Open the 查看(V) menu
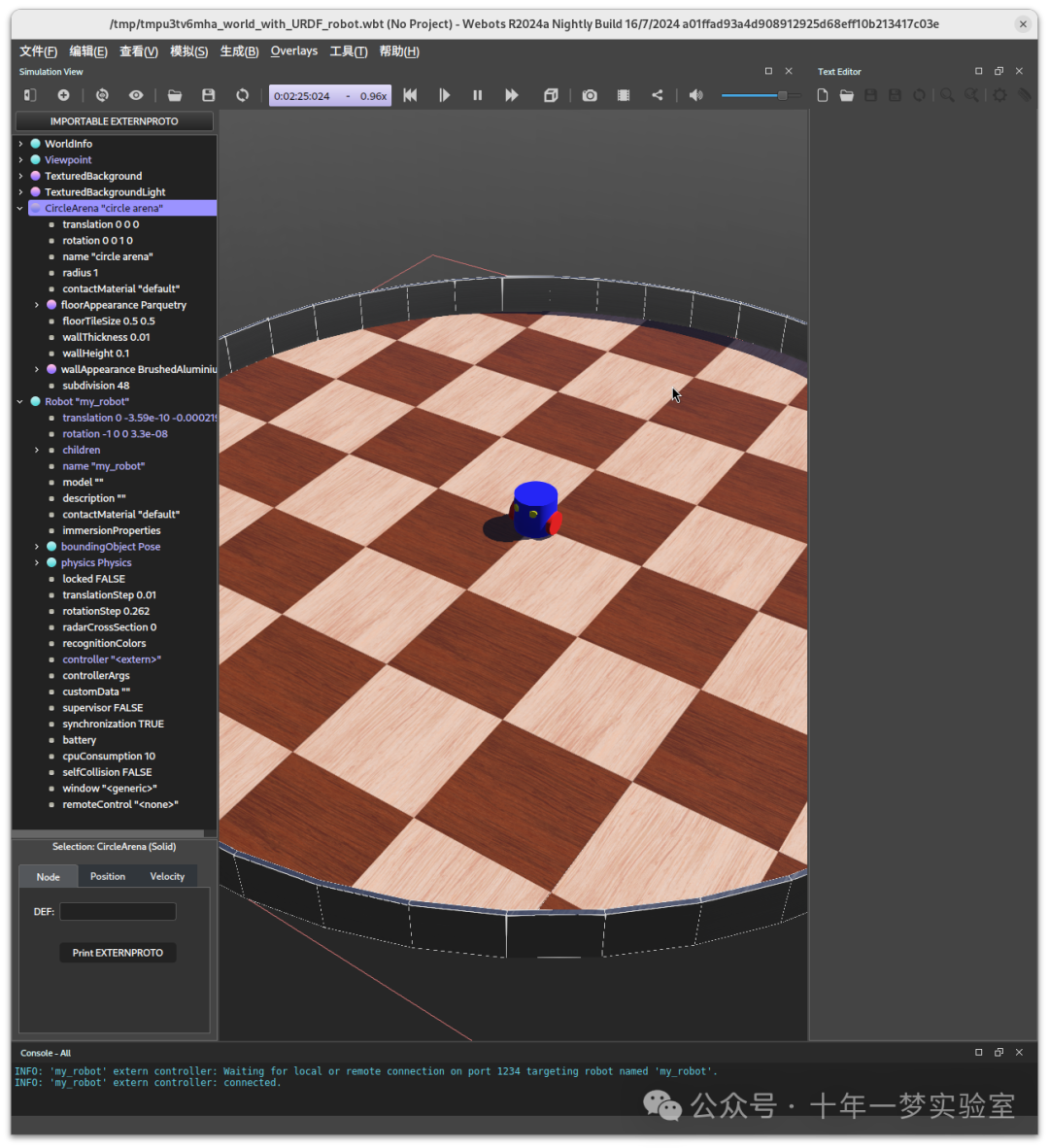This screenshot has width=1049, height=1148. (x=139, y=51)
